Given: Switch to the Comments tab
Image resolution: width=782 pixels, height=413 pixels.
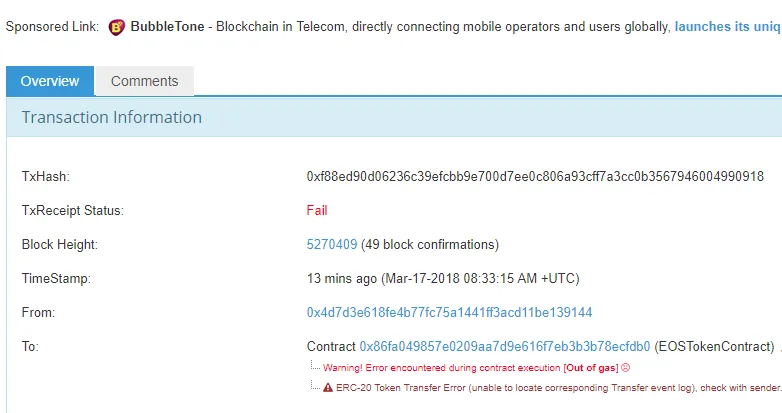Looking at the screenshot, I should coord(145,81).
